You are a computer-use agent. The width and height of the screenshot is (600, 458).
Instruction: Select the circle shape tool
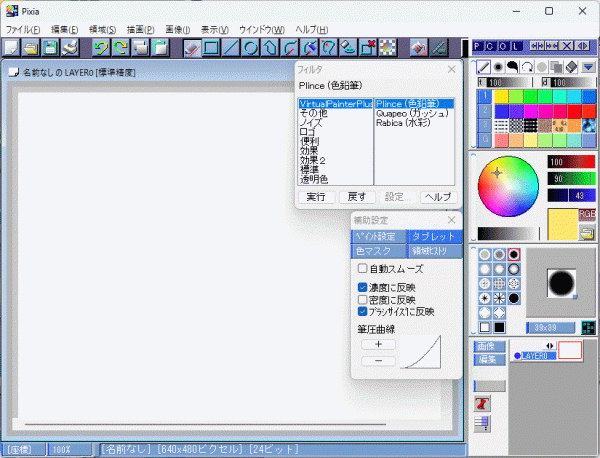pos(251,48)
